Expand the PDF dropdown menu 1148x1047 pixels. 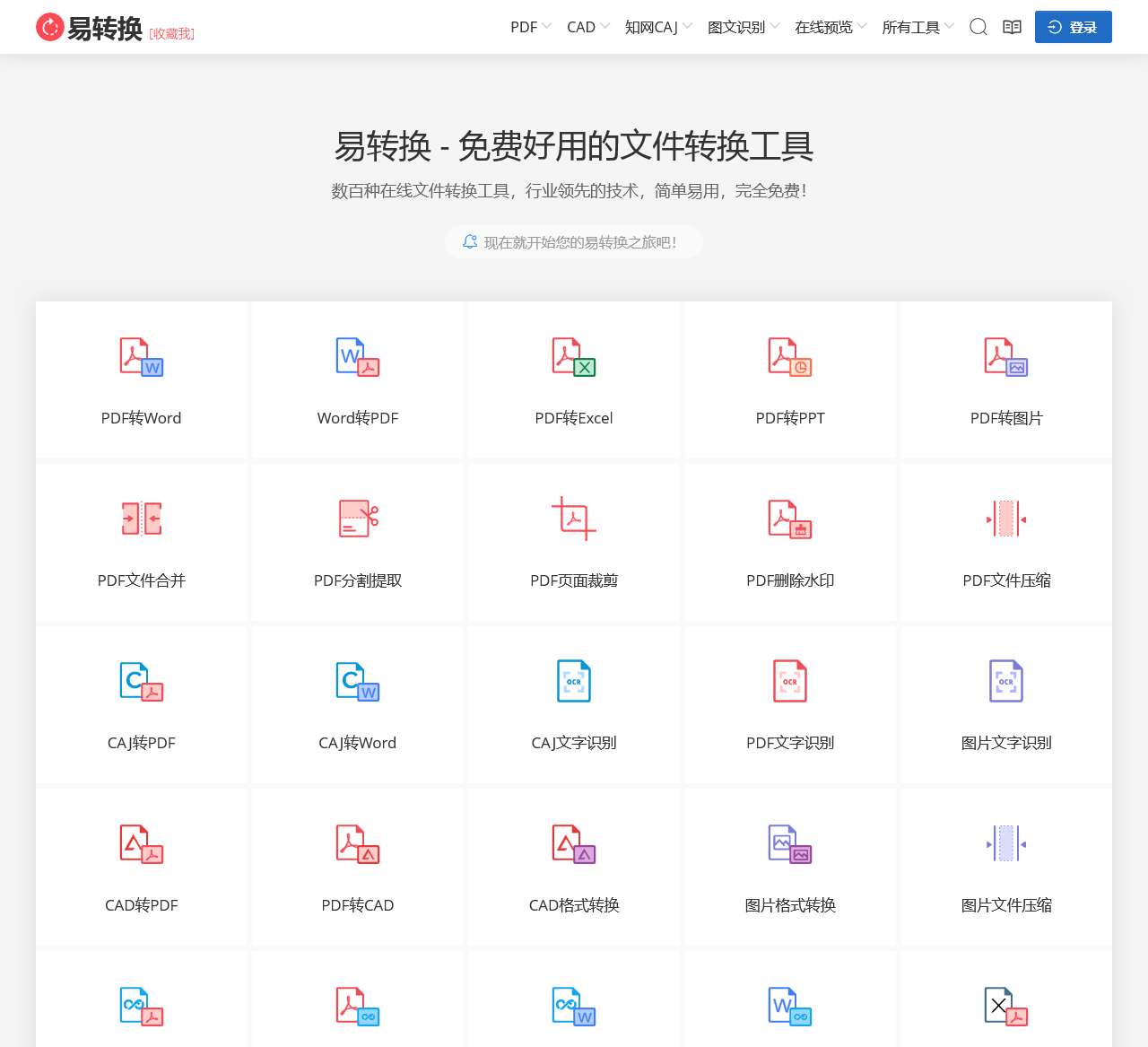(530, 27)
